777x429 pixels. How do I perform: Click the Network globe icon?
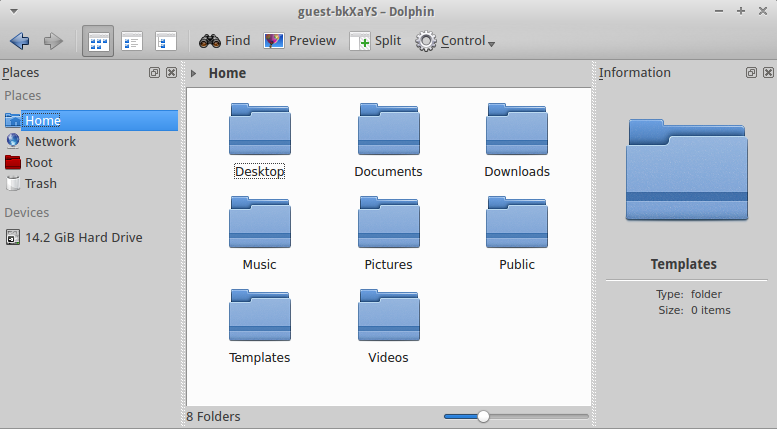click(13, 141)
